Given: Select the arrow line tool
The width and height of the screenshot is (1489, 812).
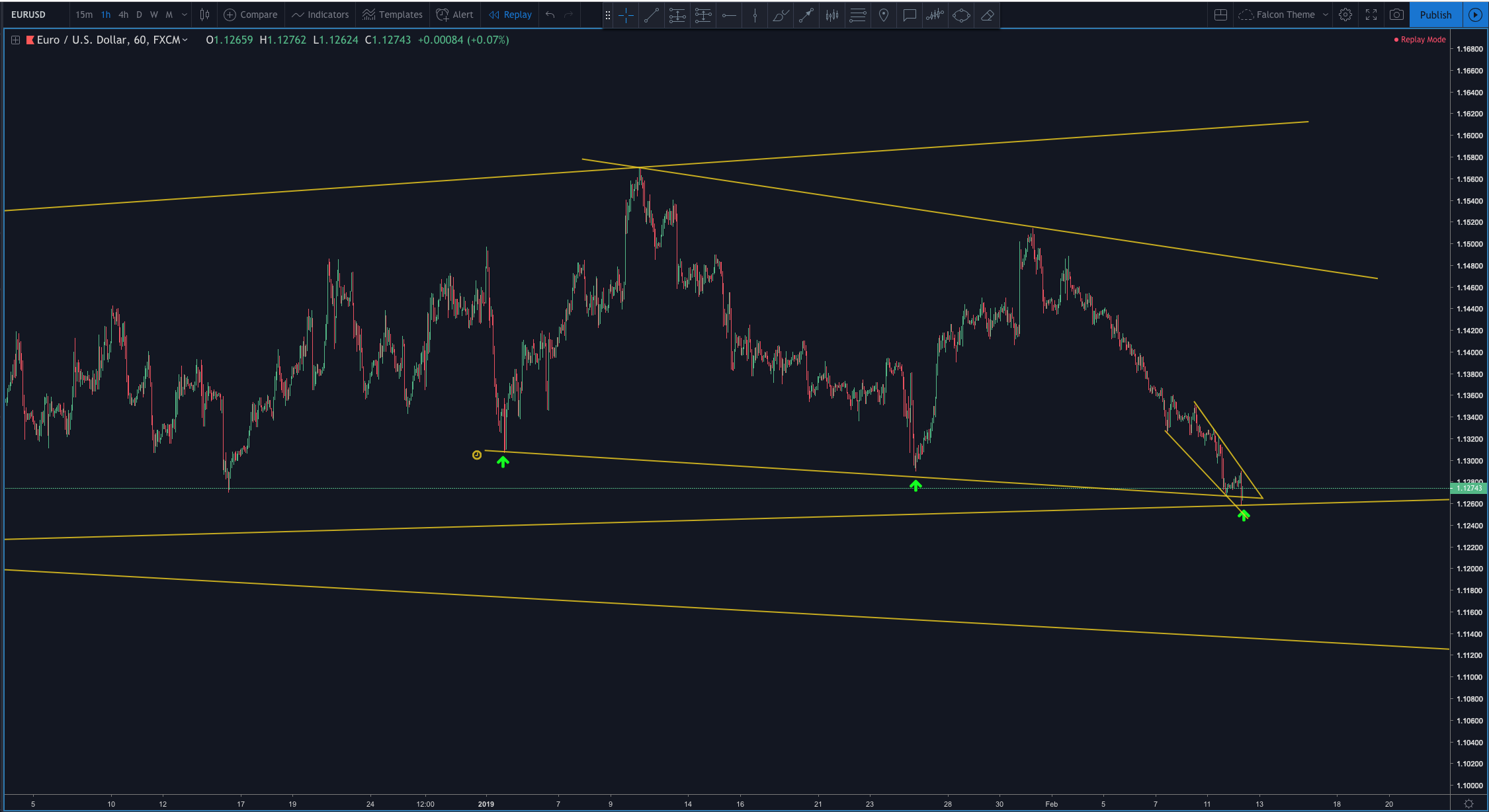Looking at the screenshot, I should click(x=806, y=15).
